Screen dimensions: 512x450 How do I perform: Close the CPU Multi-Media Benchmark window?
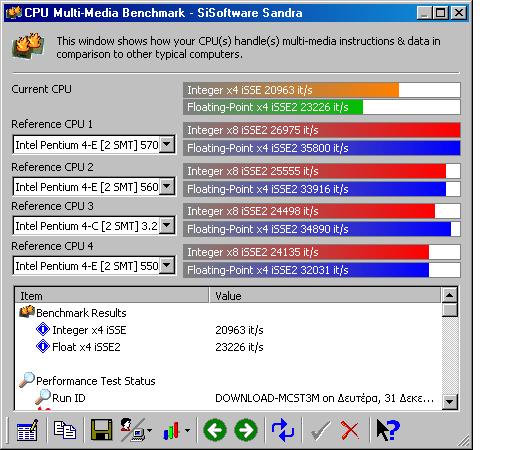pos(459,13)
